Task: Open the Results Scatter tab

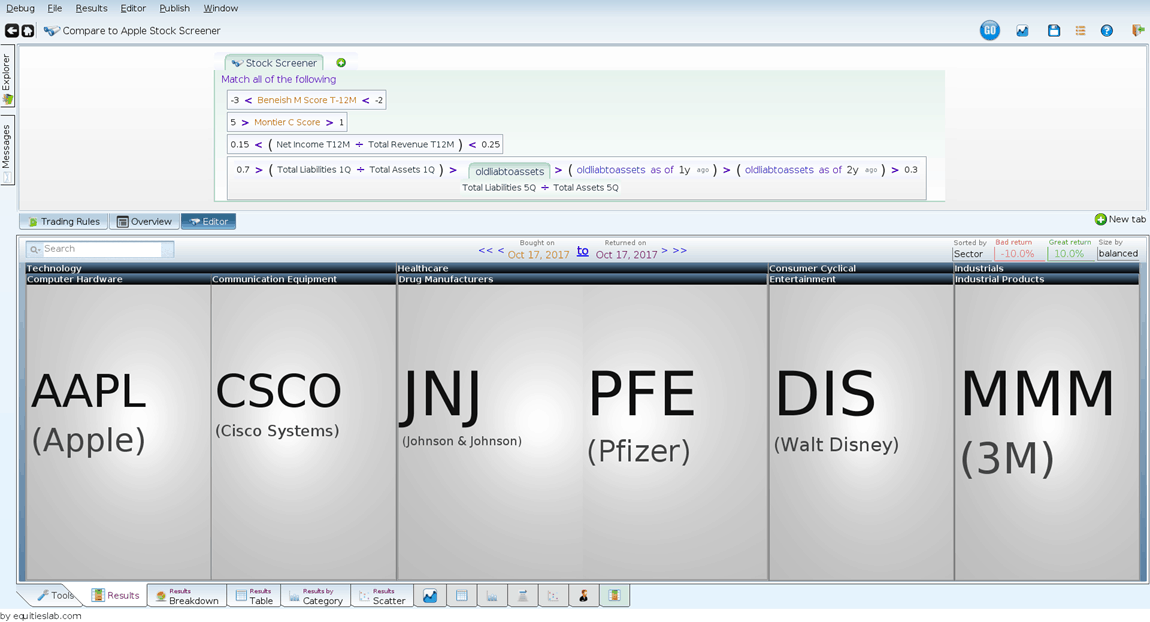Action: point(381,596)
